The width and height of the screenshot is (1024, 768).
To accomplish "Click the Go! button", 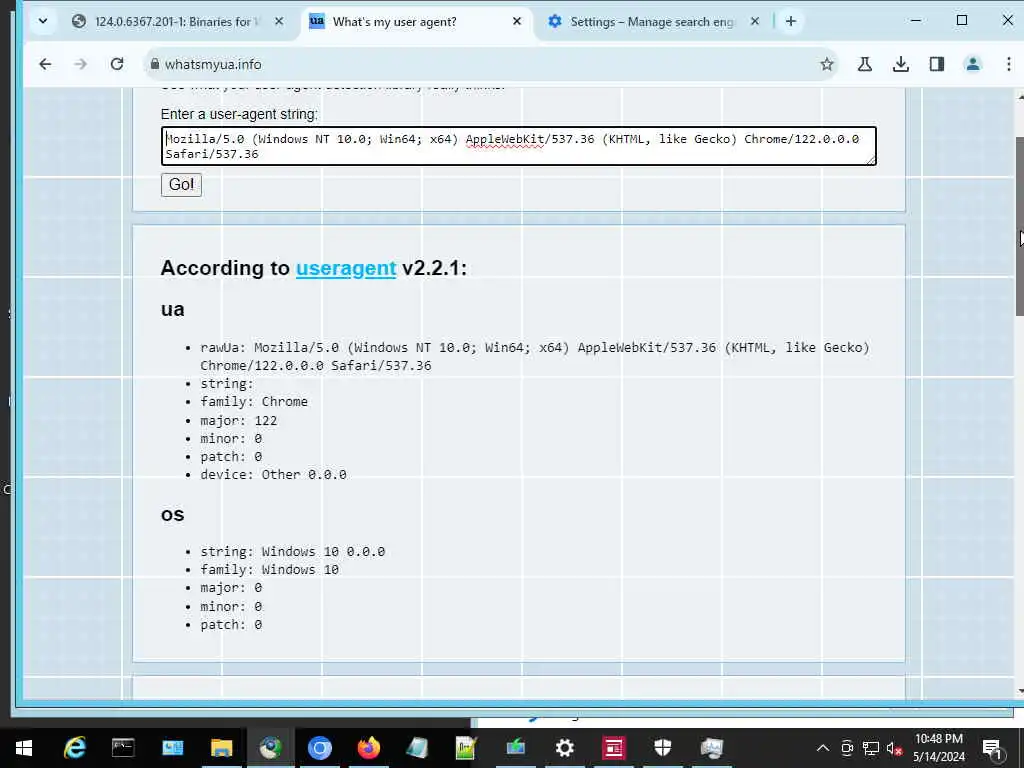I will [182, 185].
